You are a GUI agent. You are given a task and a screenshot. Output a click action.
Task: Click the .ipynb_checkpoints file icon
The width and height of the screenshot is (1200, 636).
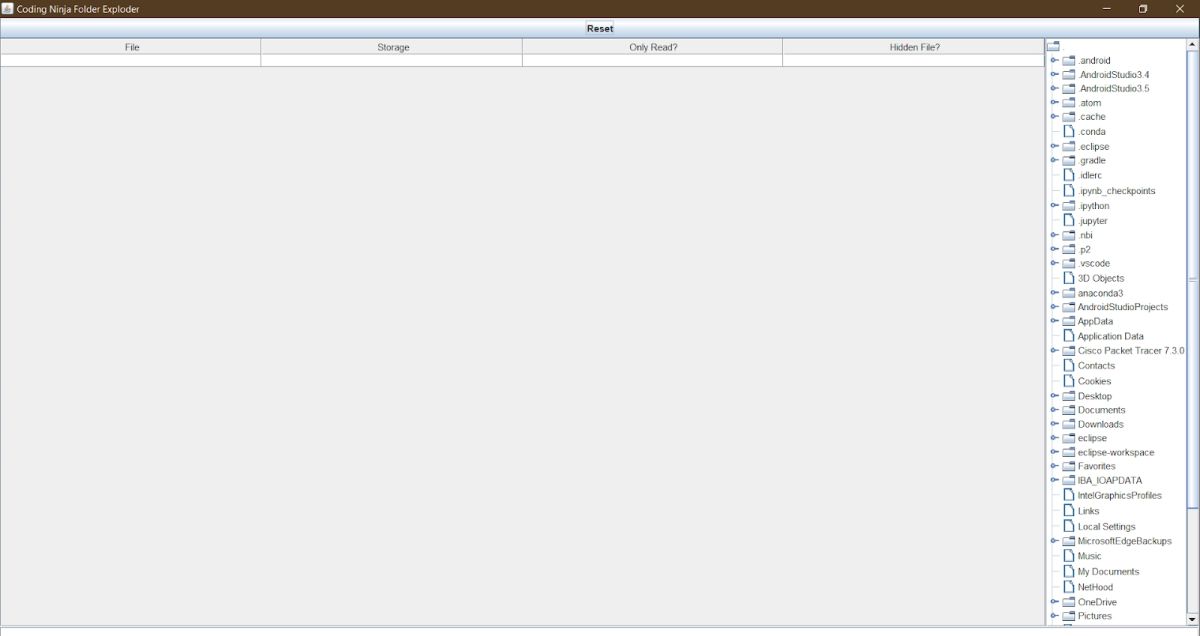[1069, 190]
